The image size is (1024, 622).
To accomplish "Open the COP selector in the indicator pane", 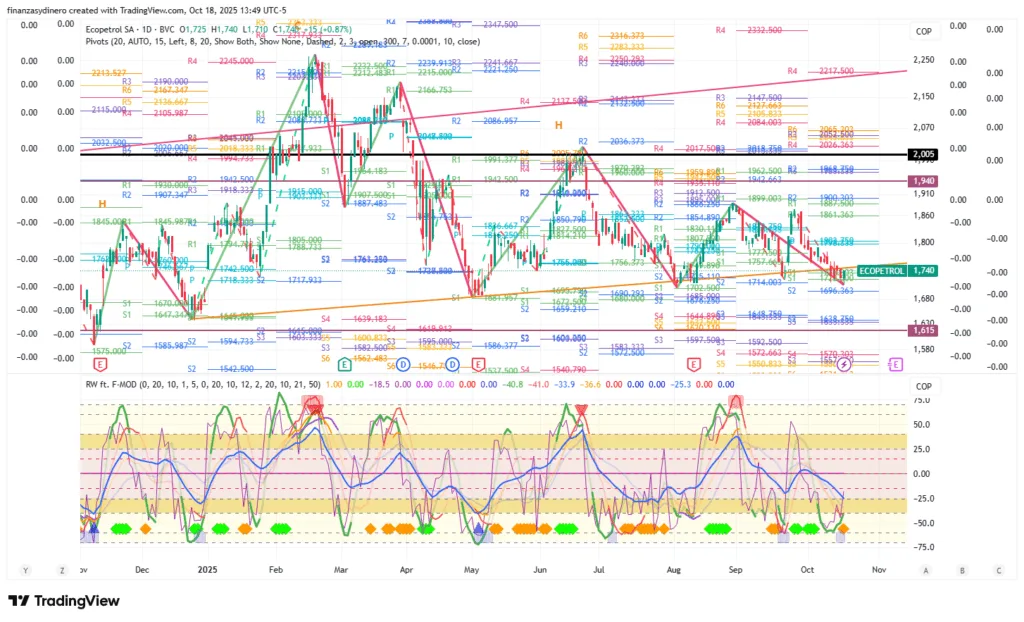I will [924, 386].
